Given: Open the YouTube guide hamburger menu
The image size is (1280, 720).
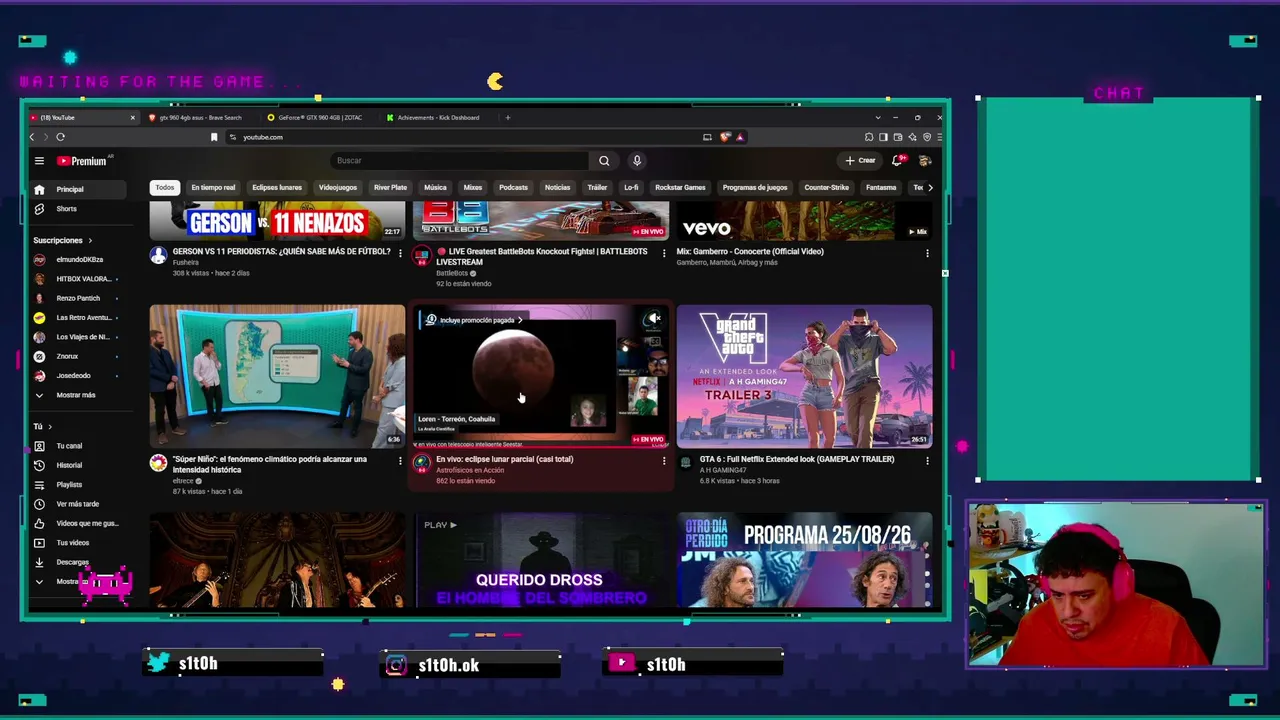Looking at the screenshot, I should tap(39, 161).
